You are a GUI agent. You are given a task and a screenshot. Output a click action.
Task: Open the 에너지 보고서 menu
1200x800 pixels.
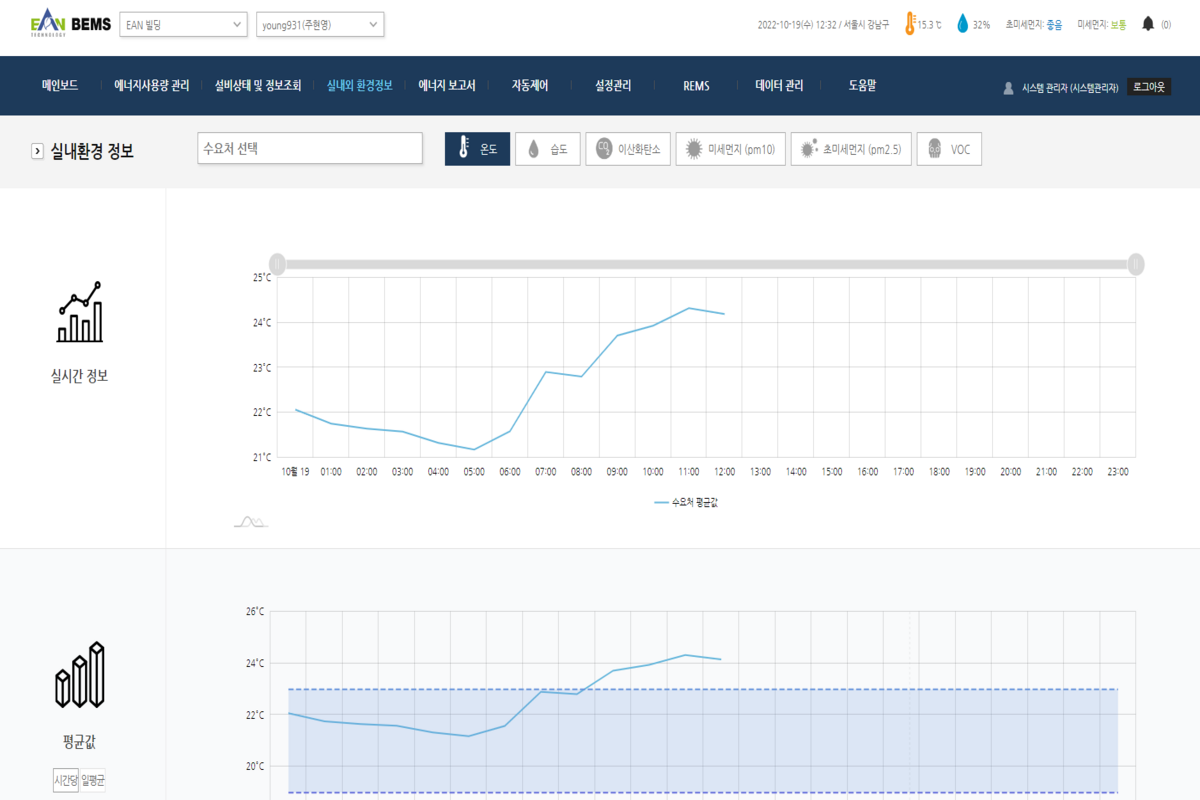pyautogui.click(x=446, y=86)
